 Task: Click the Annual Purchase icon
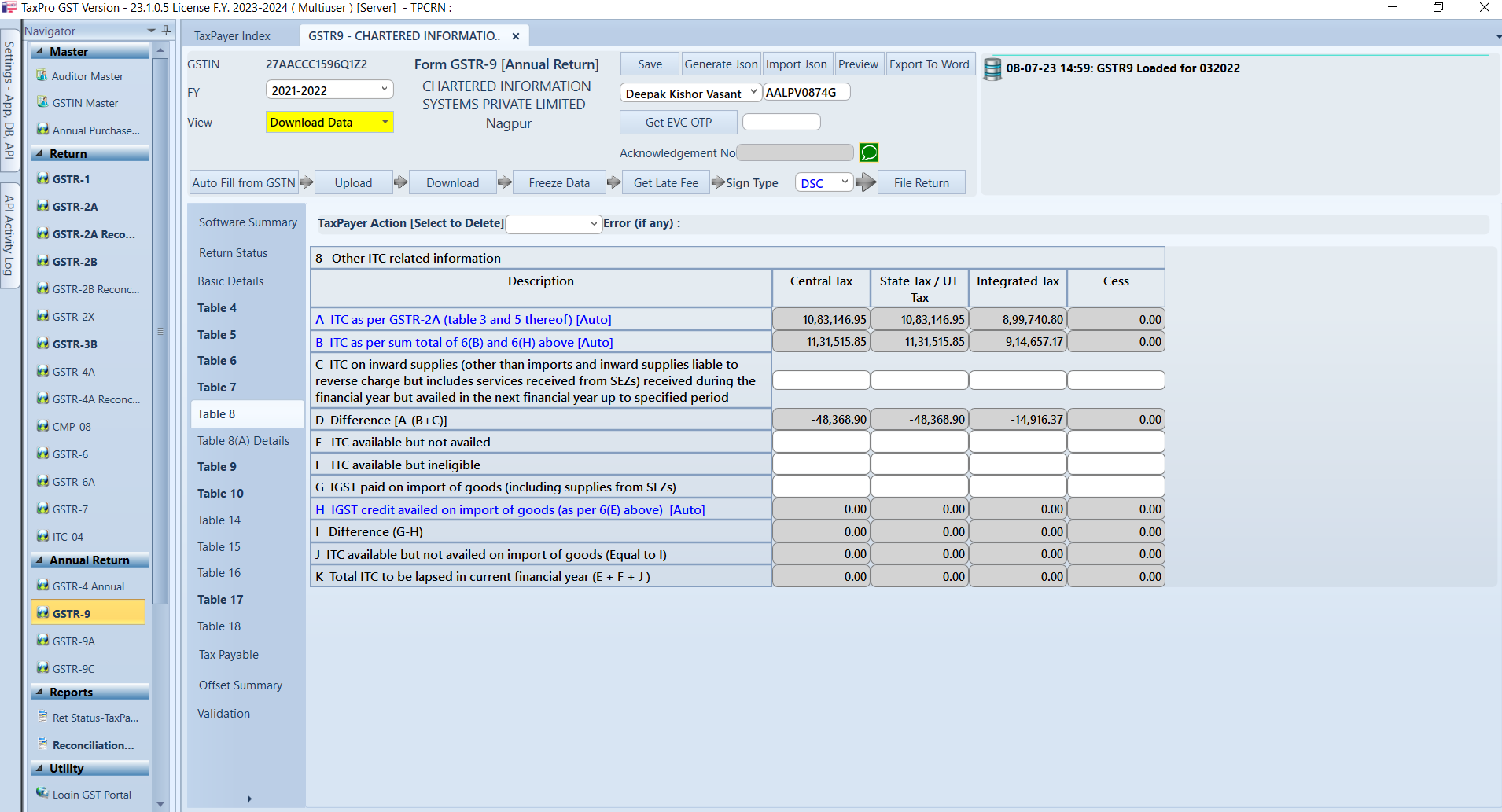pos(42,130)
